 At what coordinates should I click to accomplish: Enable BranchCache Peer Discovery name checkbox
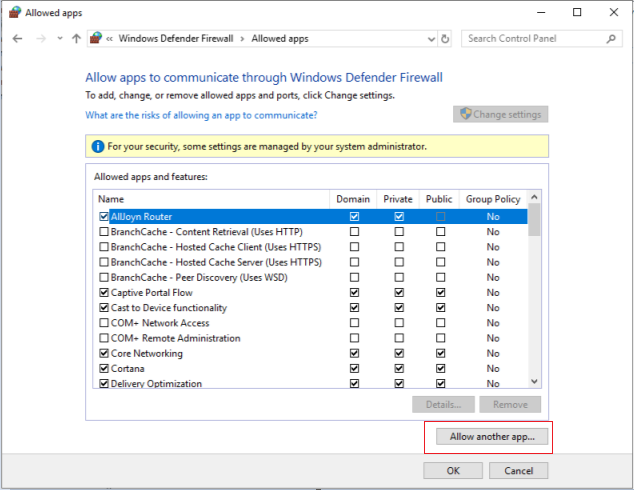coord(104,277)
